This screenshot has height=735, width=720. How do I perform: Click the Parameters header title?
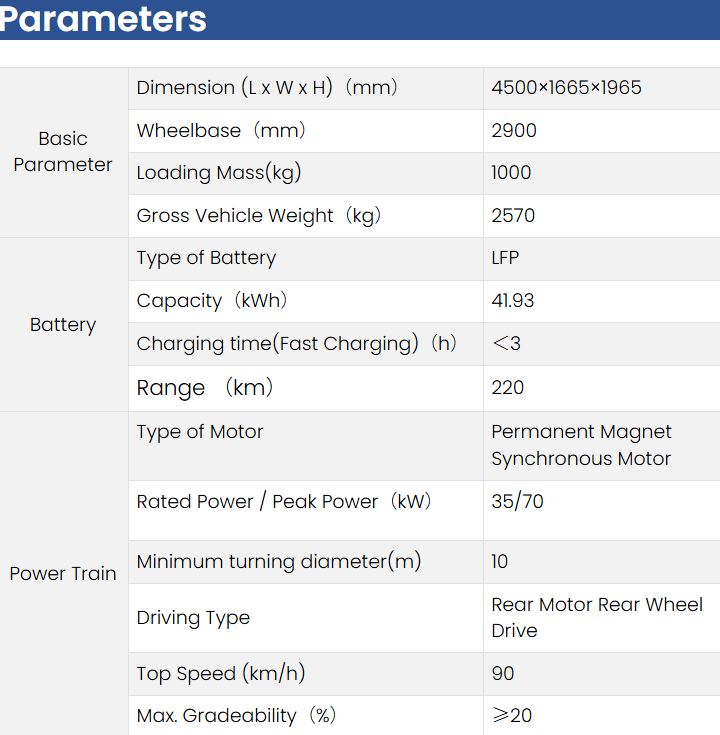(104, 19)
